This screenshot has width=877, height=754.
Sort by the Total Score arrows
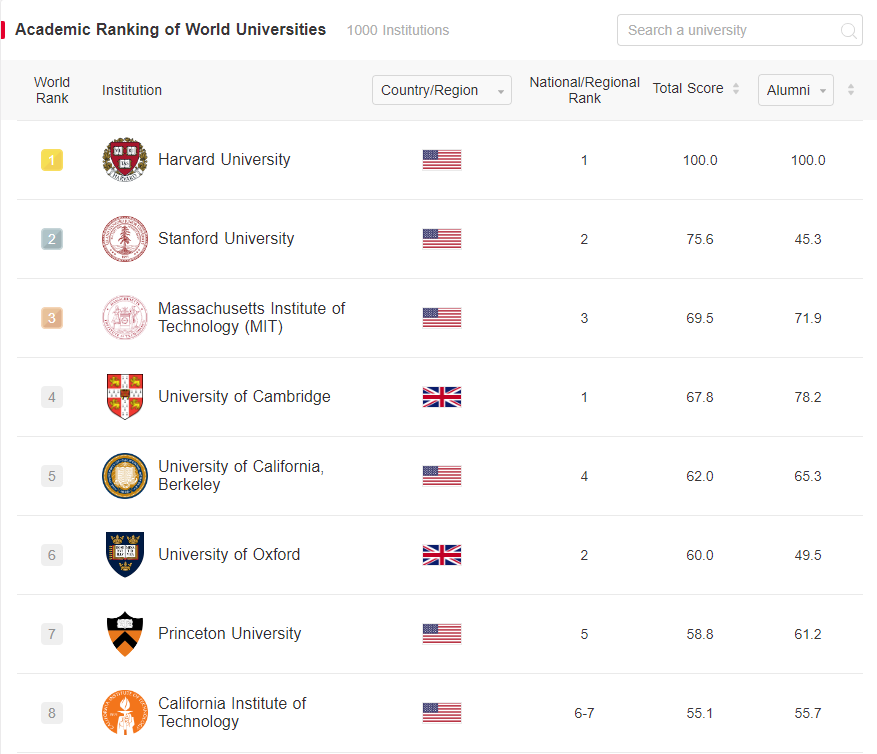click(x=736, y=88)
